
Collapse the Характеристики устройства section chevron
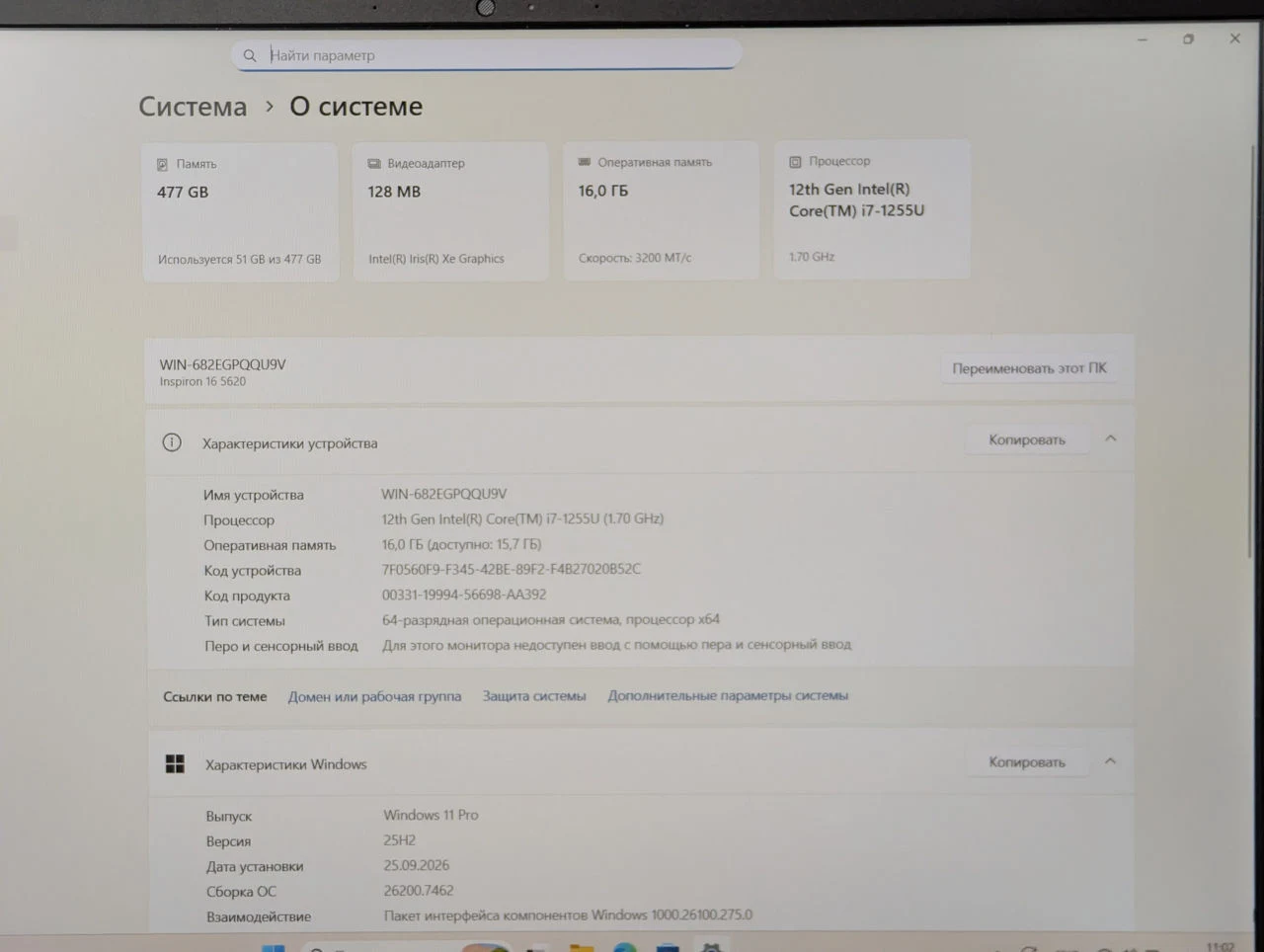point(1110,438)
